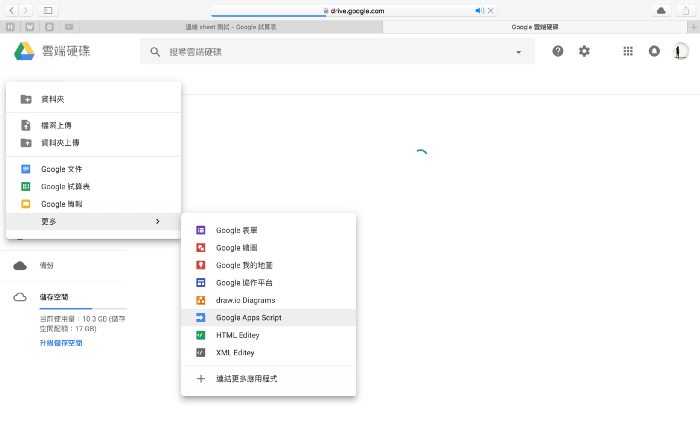Viewport: 700px width, 437px height.
Task: Click the grey XML Editey icon
Action: 201,352
